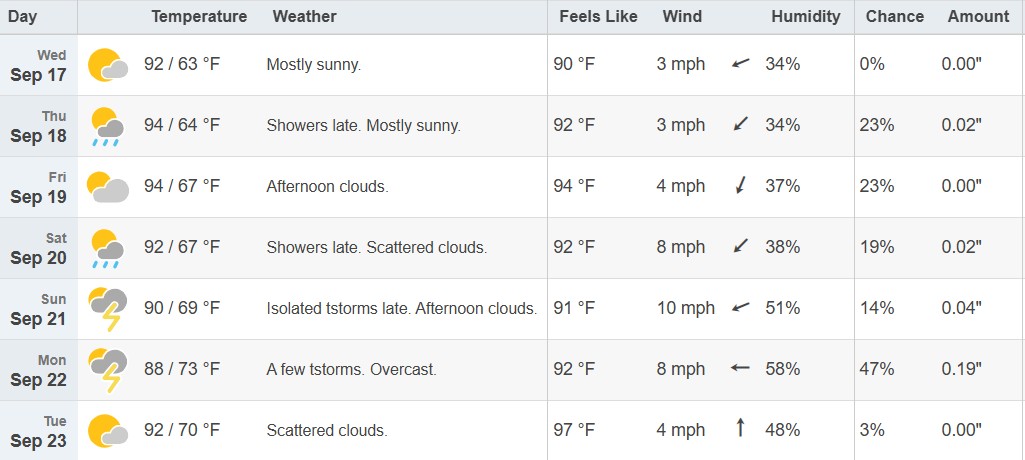Click the 47% precipitation chance value

[x=877, y=369]
